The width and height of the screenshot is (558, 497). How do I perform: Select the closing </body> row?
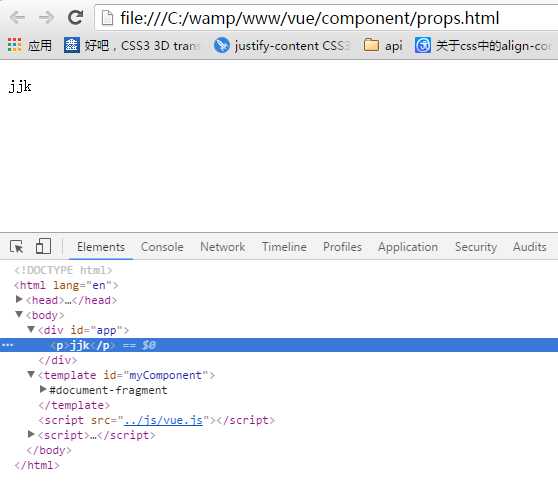49,450
